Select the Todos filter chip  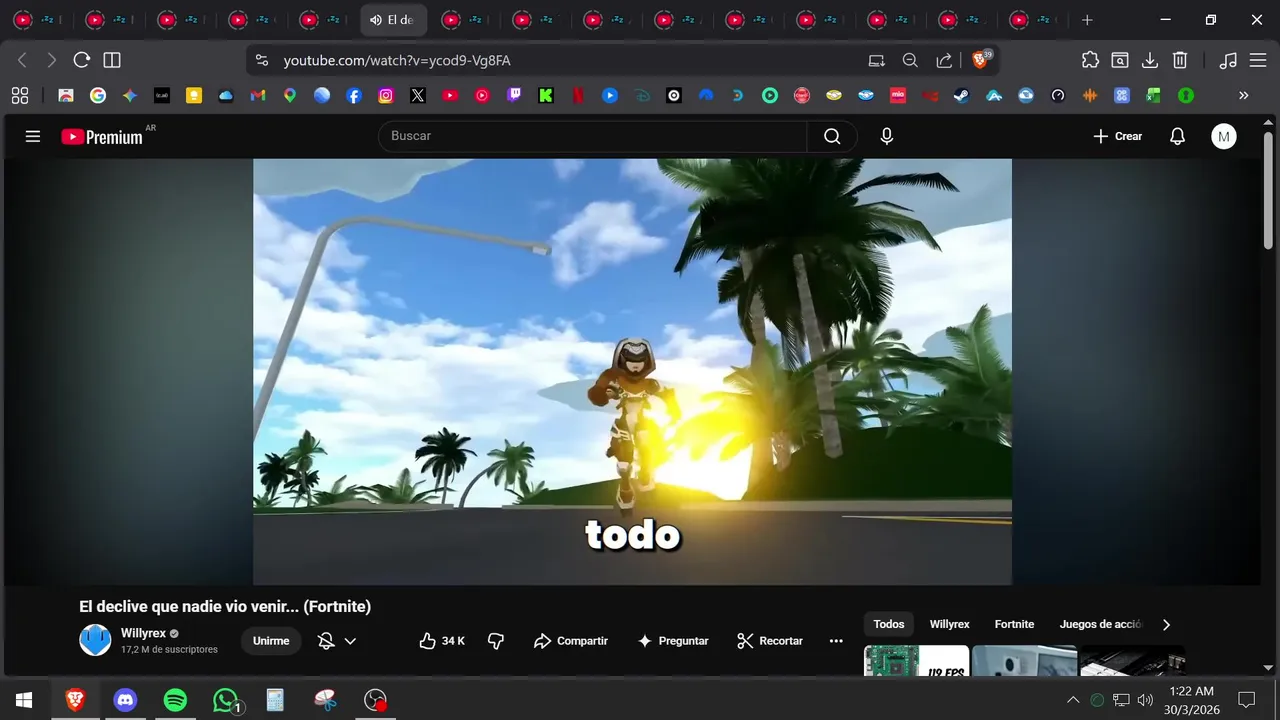click(888, 624)
